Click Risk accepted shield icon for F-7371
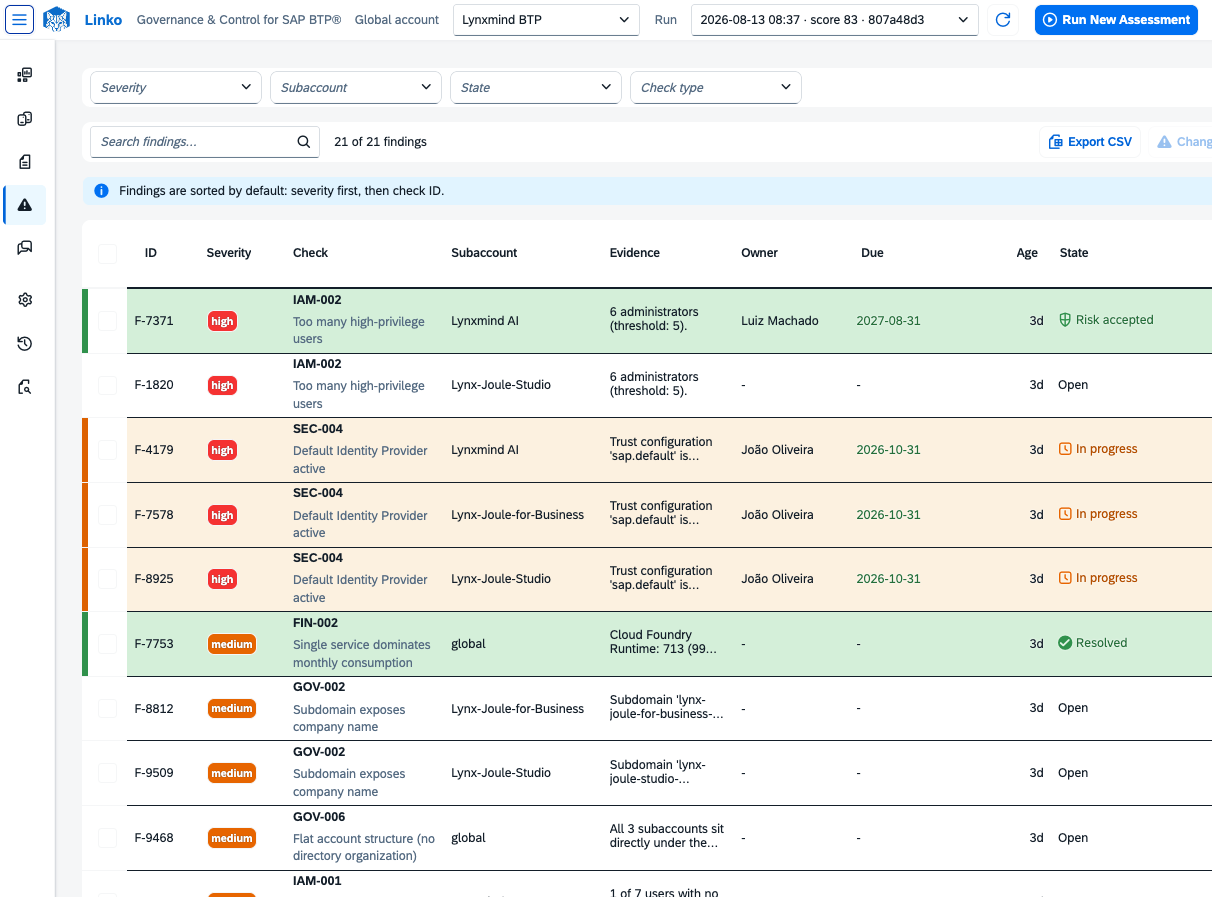Screen dimensions: 1212x897 click(x=1065, y=320)
